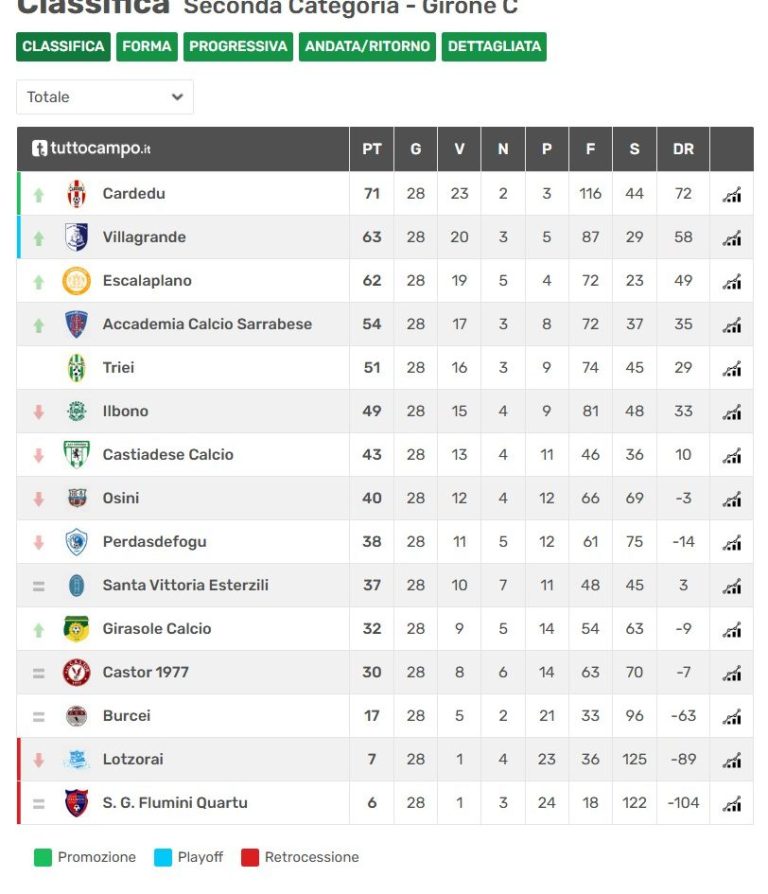Image resolution: width=768 pixels, height=894 pixels.
Task: Click the Escalaplano team crest
Action: (76, 281)
